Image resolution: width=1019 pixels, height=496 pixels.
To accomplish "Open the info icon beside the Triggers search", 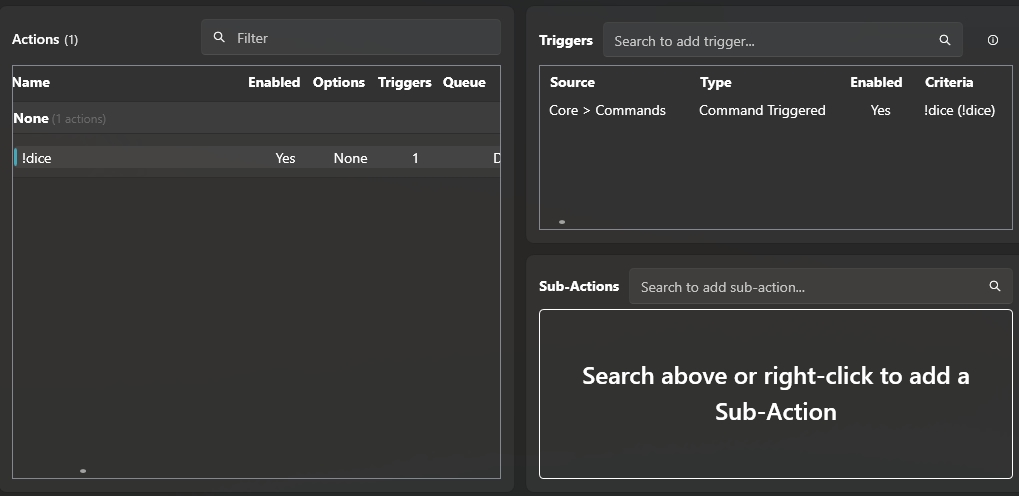I will tap(992, 41).
